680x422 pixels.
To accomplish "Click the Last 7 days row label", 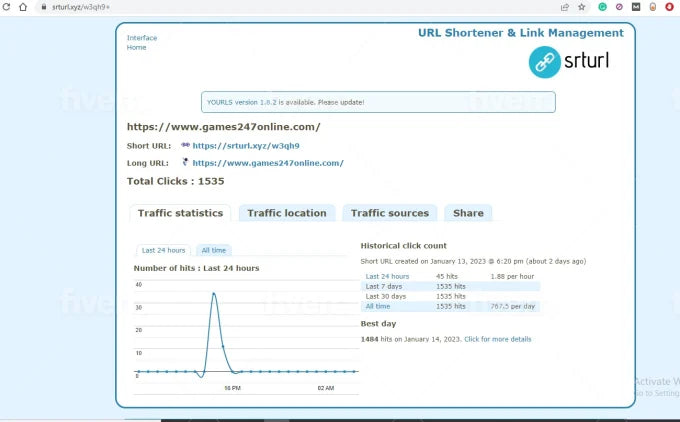I will (384, 286).
